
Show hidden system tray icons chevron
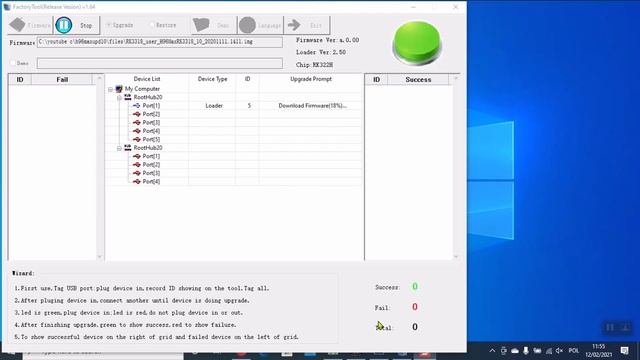492,351
